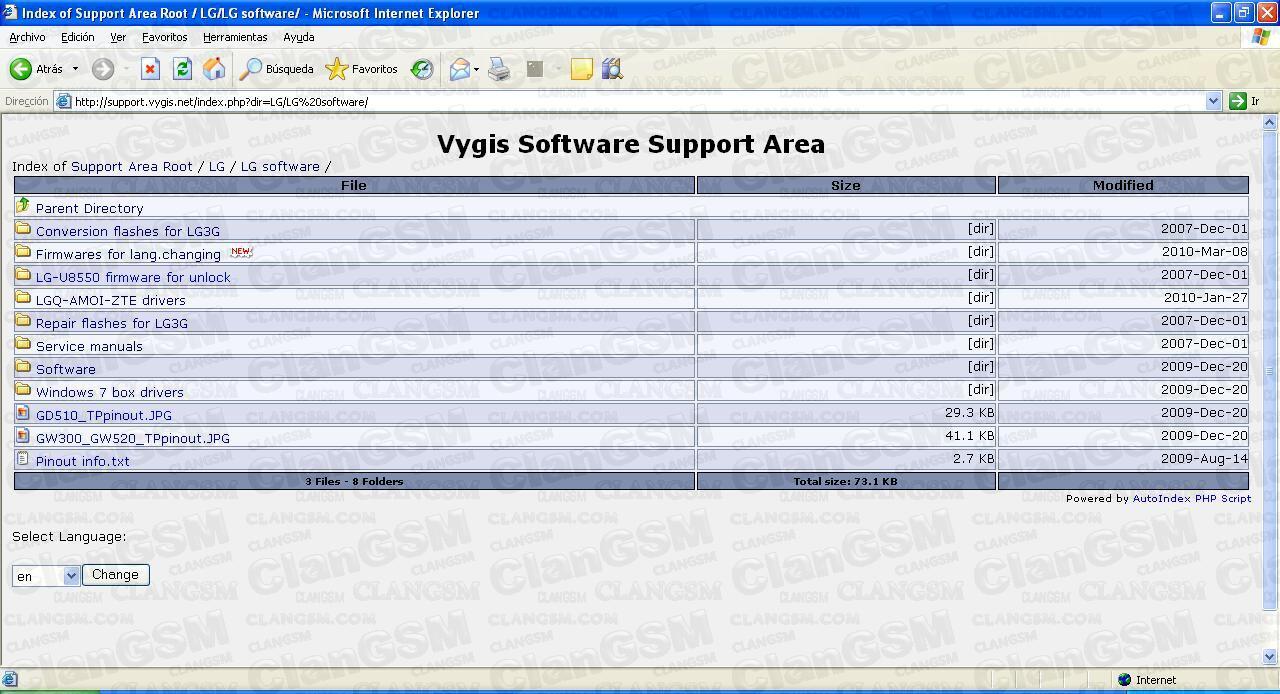Open the Favoritos star panel
The width and height of the screenshot is (1280, 694).
362,69
